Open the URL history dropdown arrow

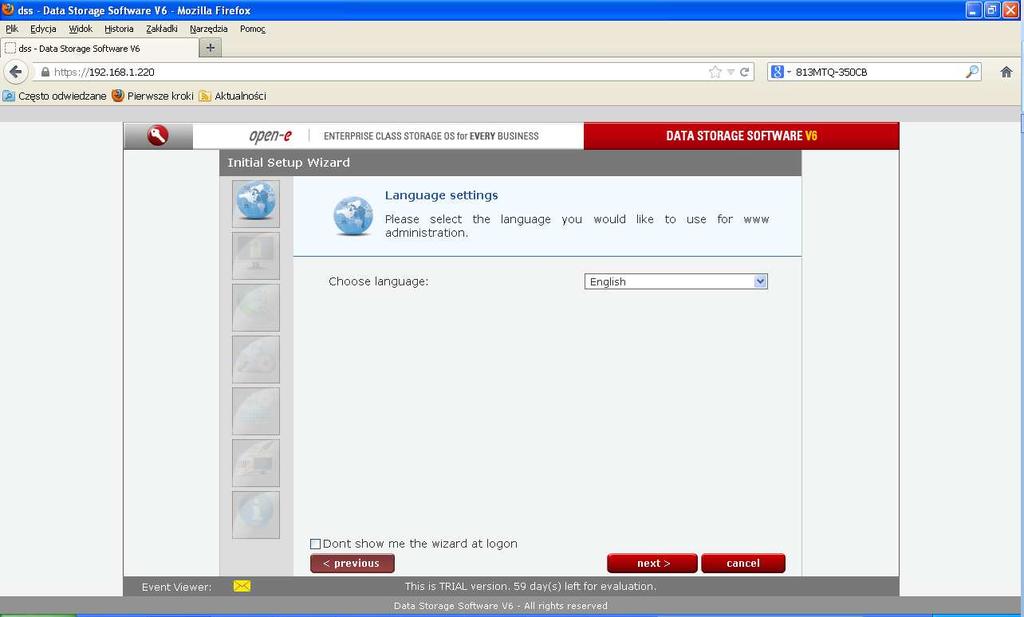[731, 72]
